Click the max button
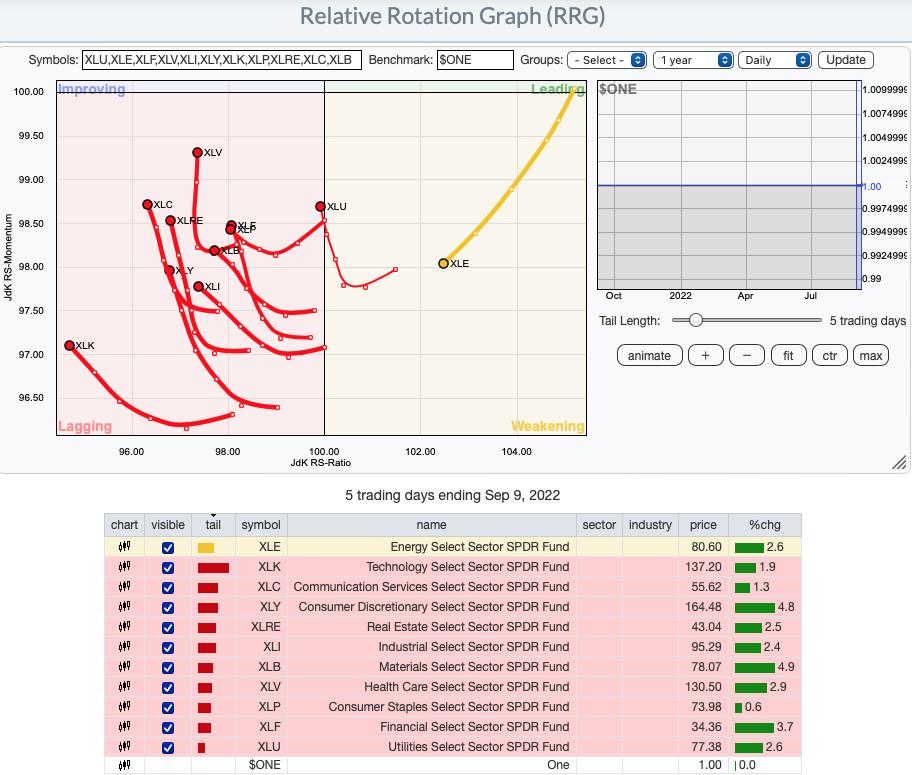The width and height of the screenshot is (912, 775). click(871, 355)
